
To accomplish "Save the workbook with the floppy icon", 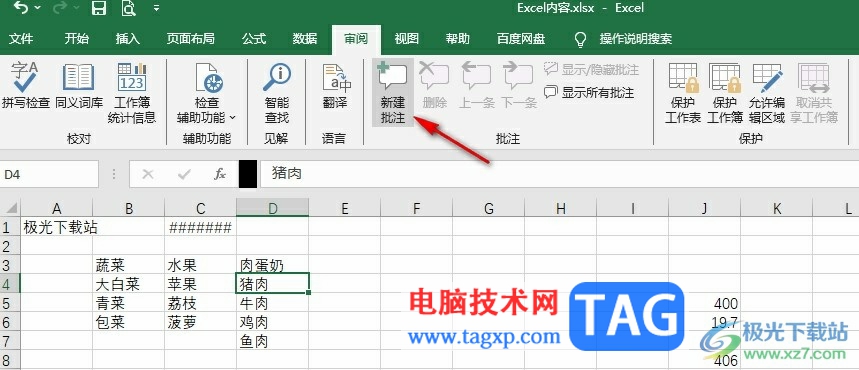I will 99,8.
